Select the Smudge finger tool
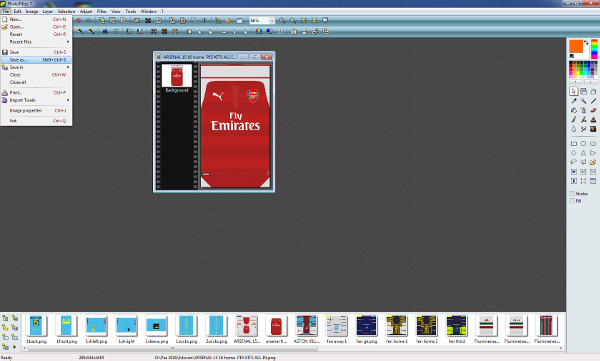The width and height of the screenshot is (600, 361). 583,129
